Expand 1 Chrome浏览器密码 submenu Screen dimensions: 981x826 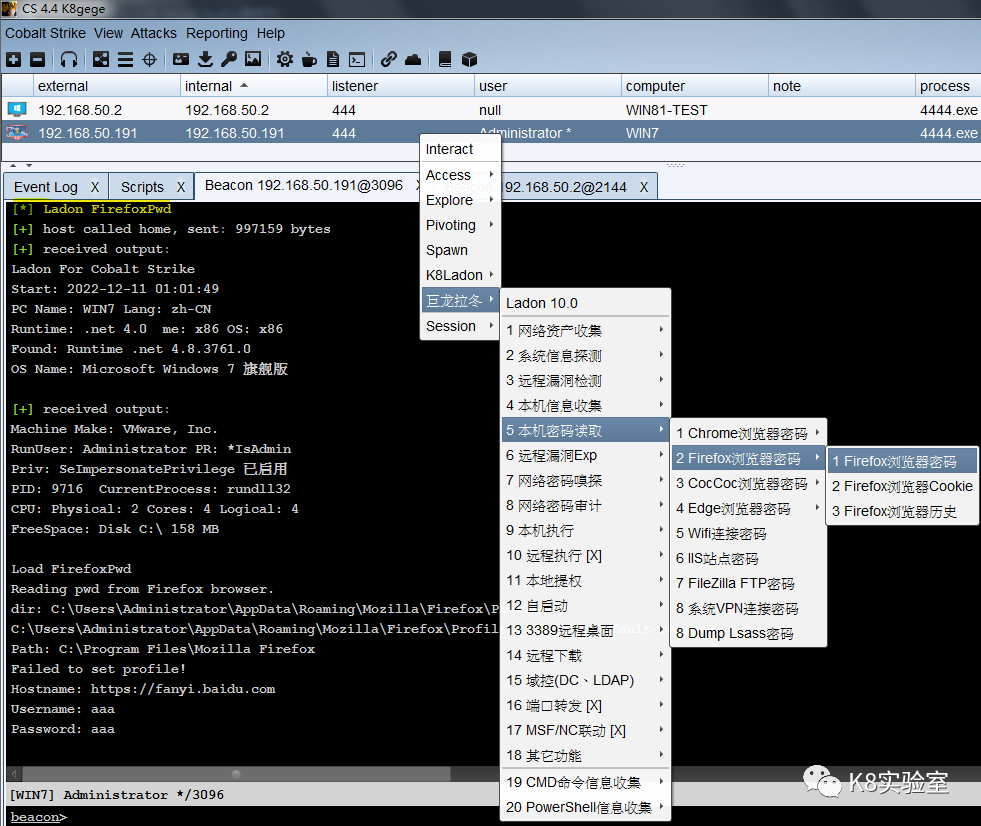[x=748, y=433]
